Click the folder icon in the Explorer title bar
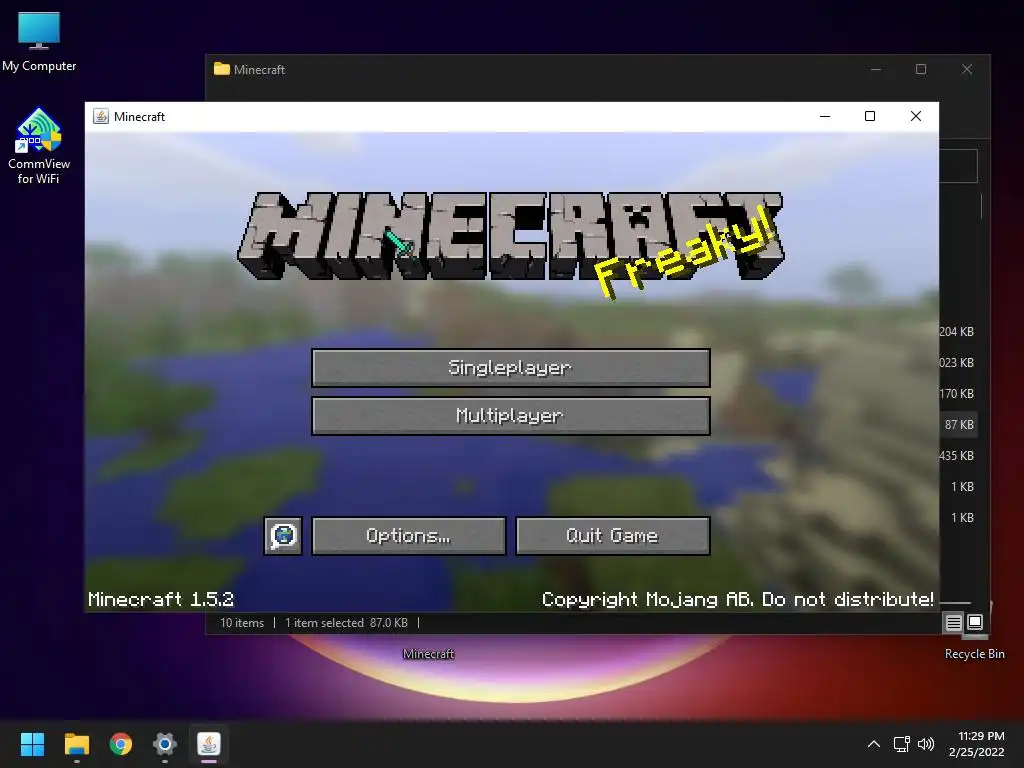 point(222,69)
